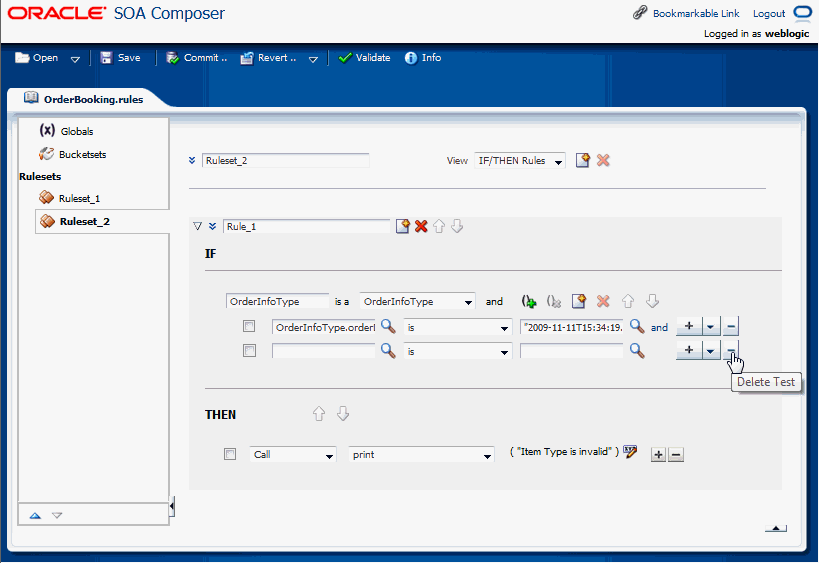Click the remove parentheses icon
The width and height of the screenshot is (819, 563).
[x=554, y=301]
